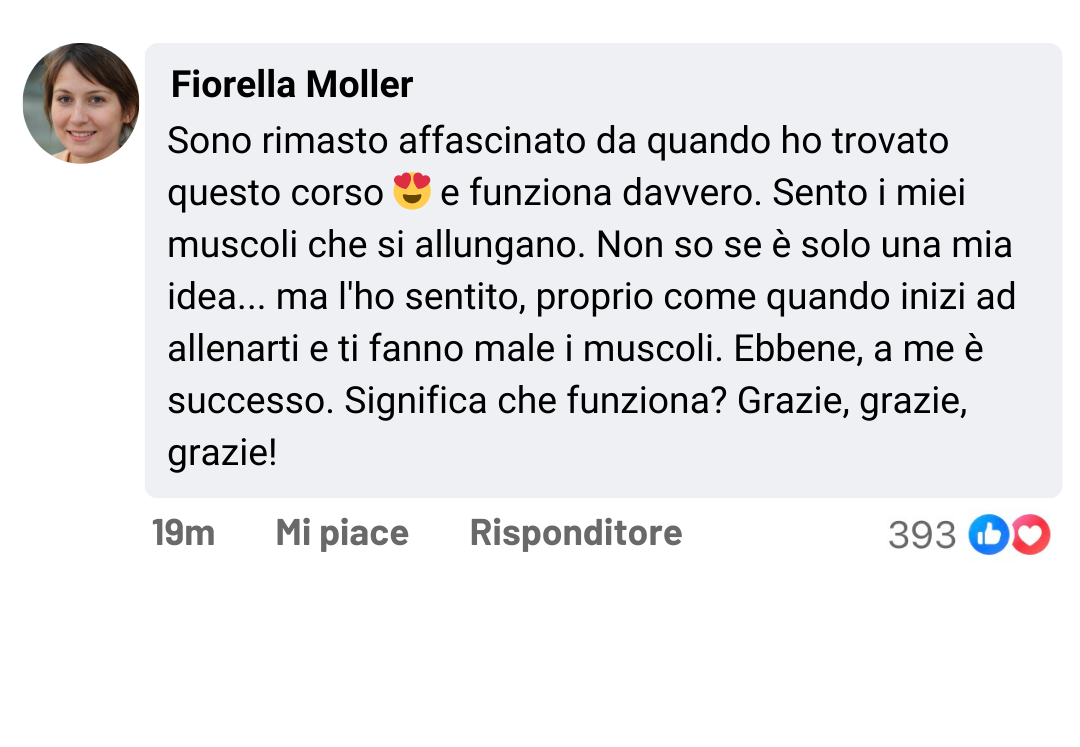Open Fiorella Moller's profile picture
Image resolution: width=1080 pixels, height=747 pixels.
(x=81, y=103)
